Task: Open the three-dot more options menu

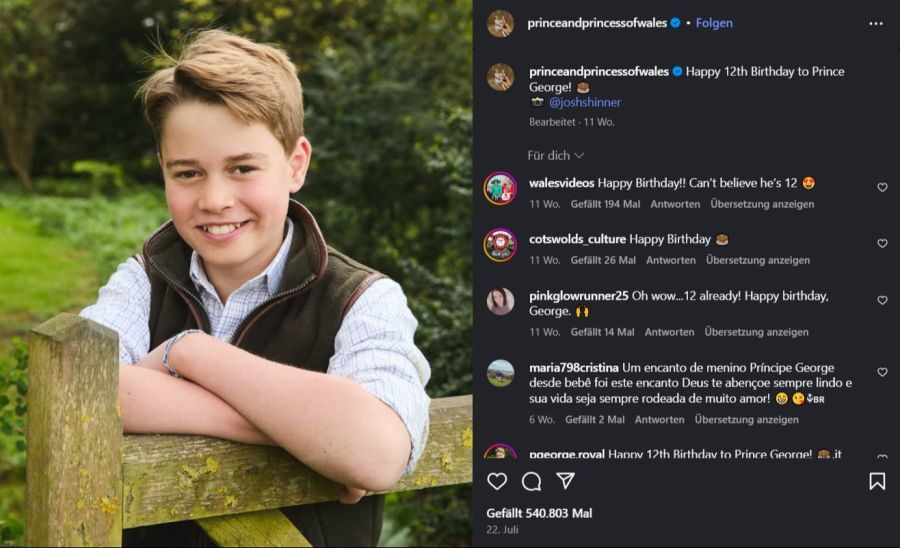Action: tap(876, 23)
